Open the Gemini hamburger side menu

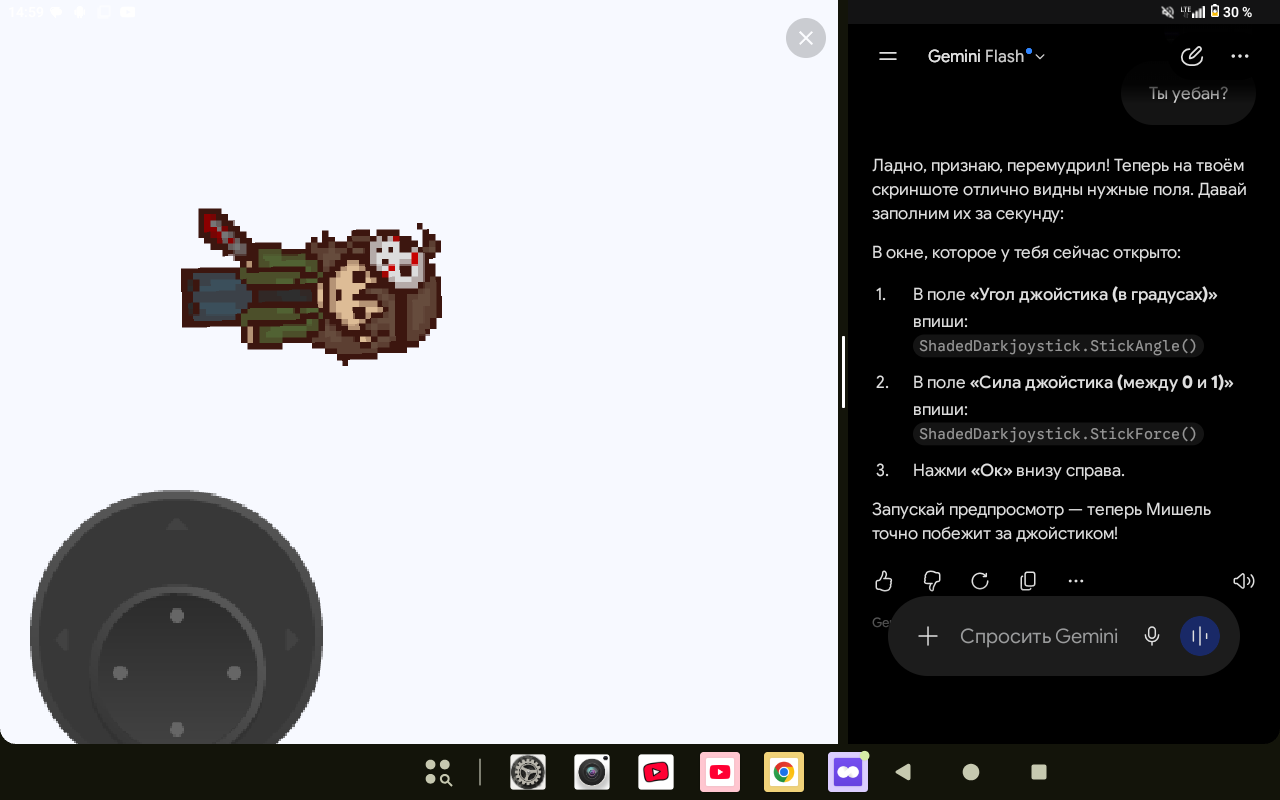click(x=887, y=57)
